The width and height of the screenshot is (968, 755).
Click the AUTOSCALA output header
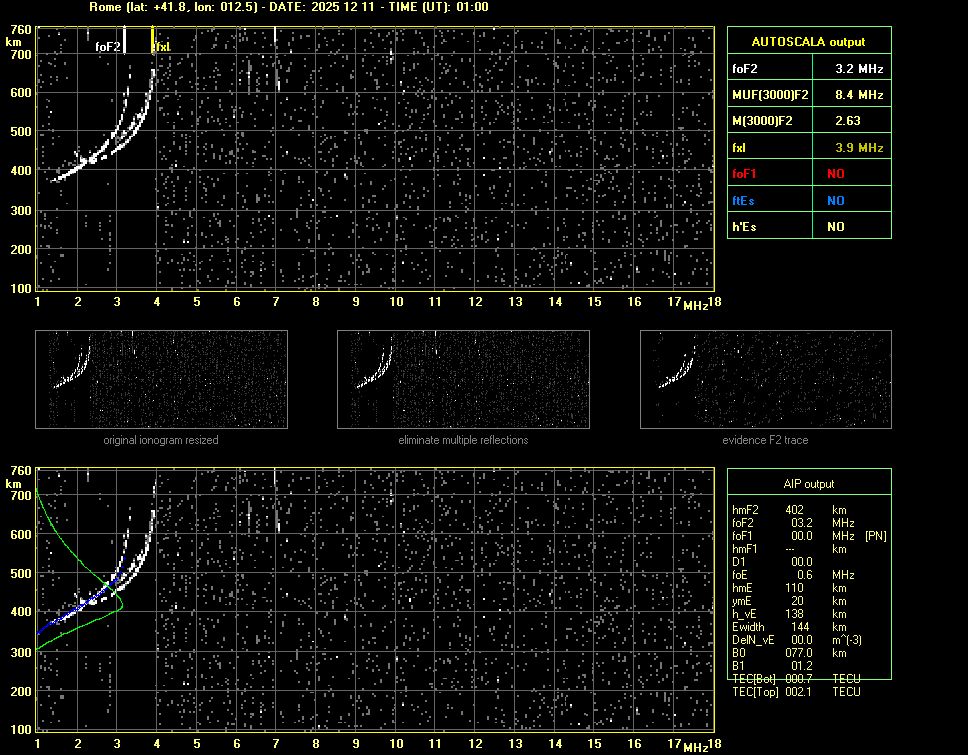(x=808, y=42)
